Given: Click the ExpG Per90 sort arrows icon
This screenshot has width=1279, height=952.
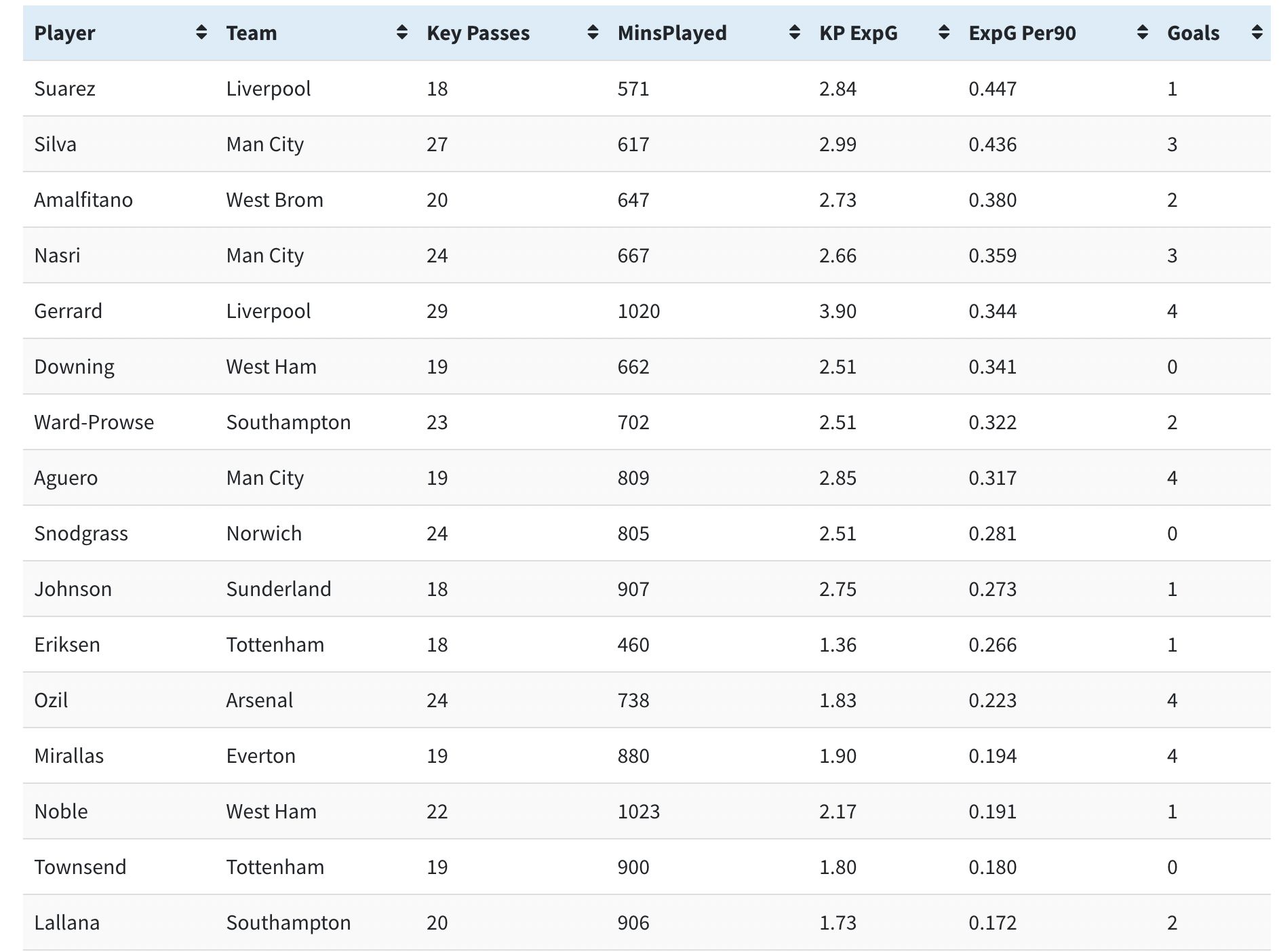Looking at the screenshot, I should [x=1143, y=33].
